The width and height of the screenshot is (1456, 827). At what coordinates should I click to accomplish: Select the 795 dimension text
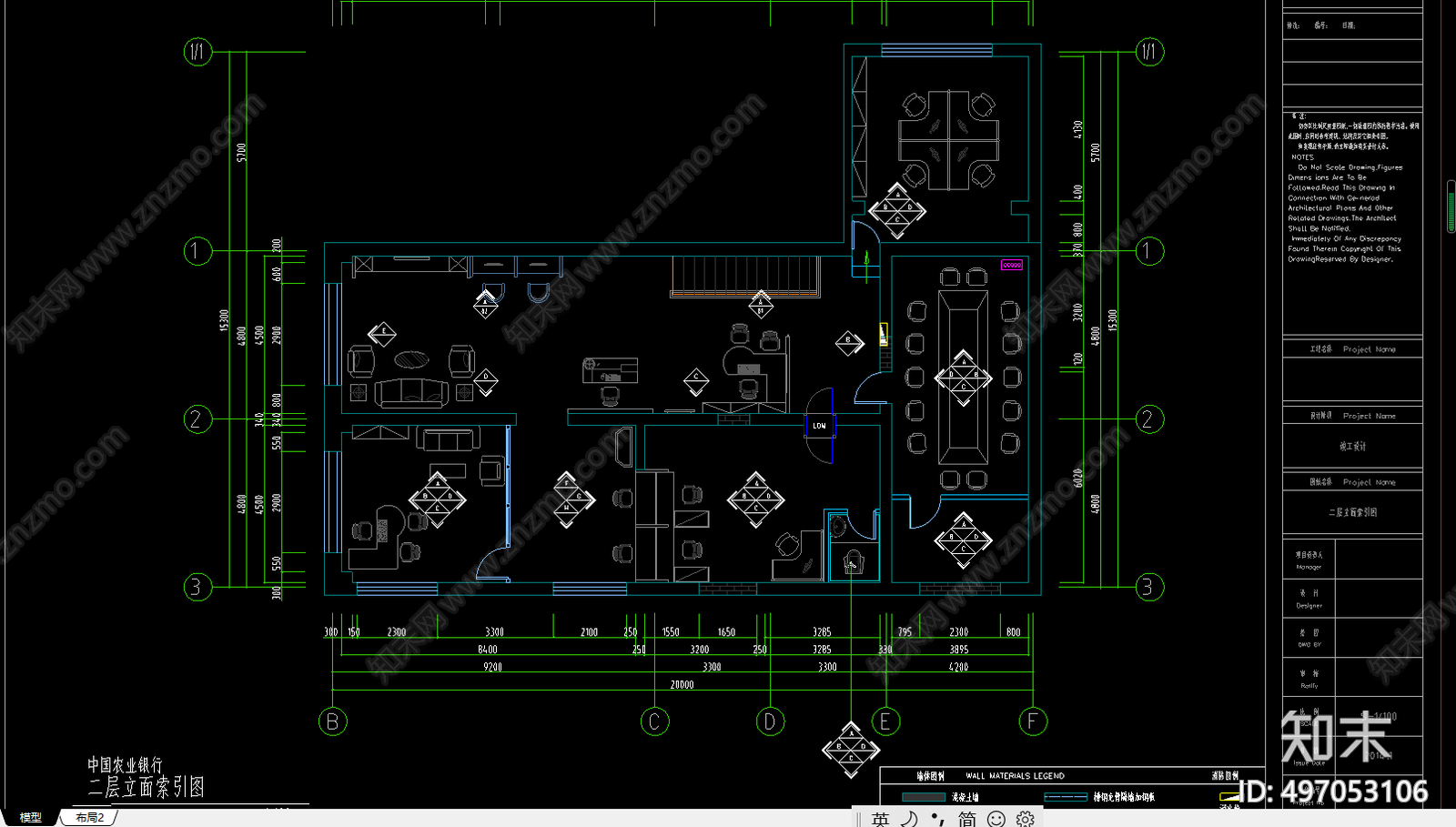tap(905, 631)
